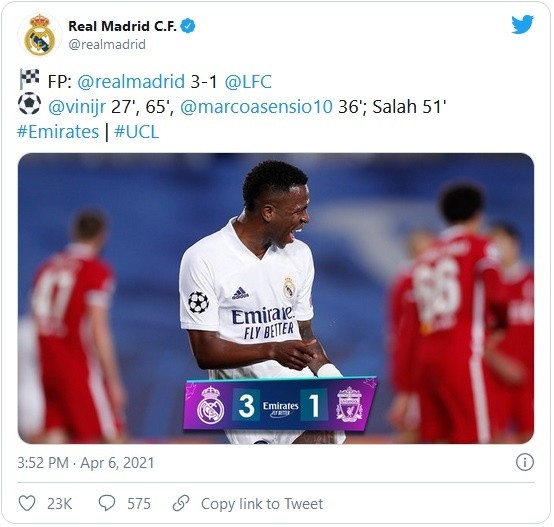This screenshot has width=554, height=527.
Task: Open replies via speech bubble icon
Action: [x=106, y=503]
